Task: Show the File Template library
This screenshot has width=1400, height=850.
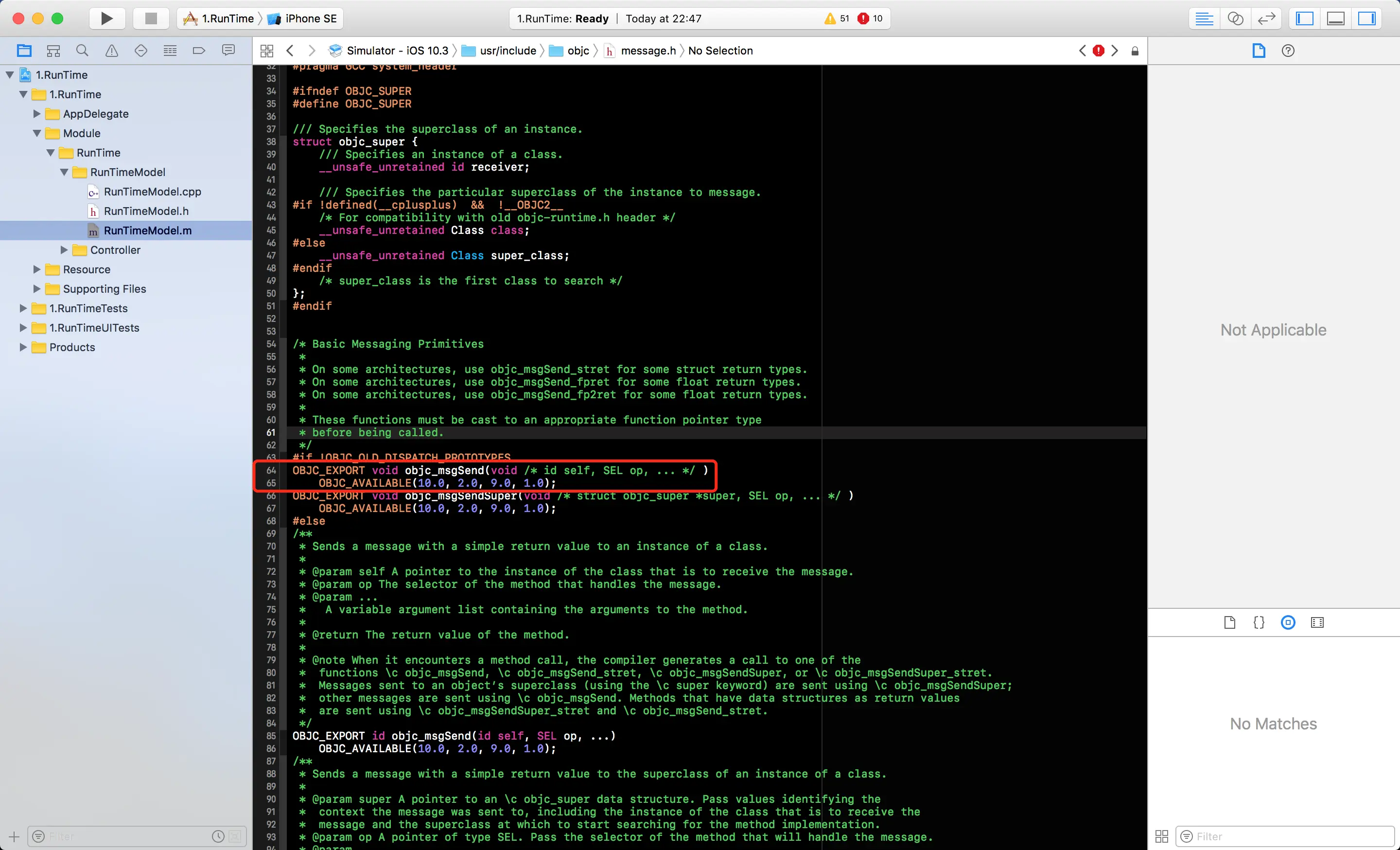Action: click(1229, 622)
